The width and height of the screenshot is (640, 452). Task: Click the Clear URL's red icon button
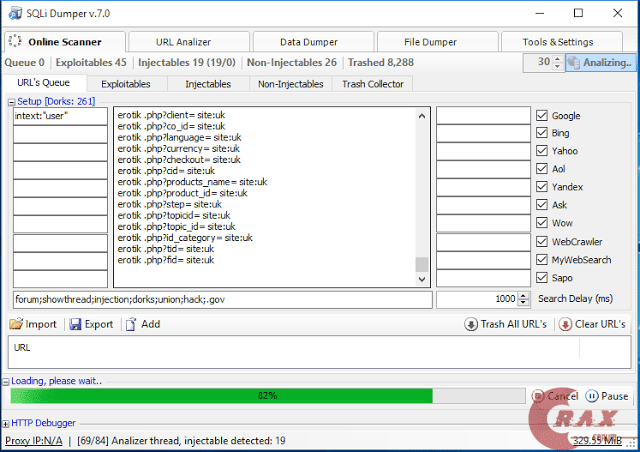tap(592, 324)
